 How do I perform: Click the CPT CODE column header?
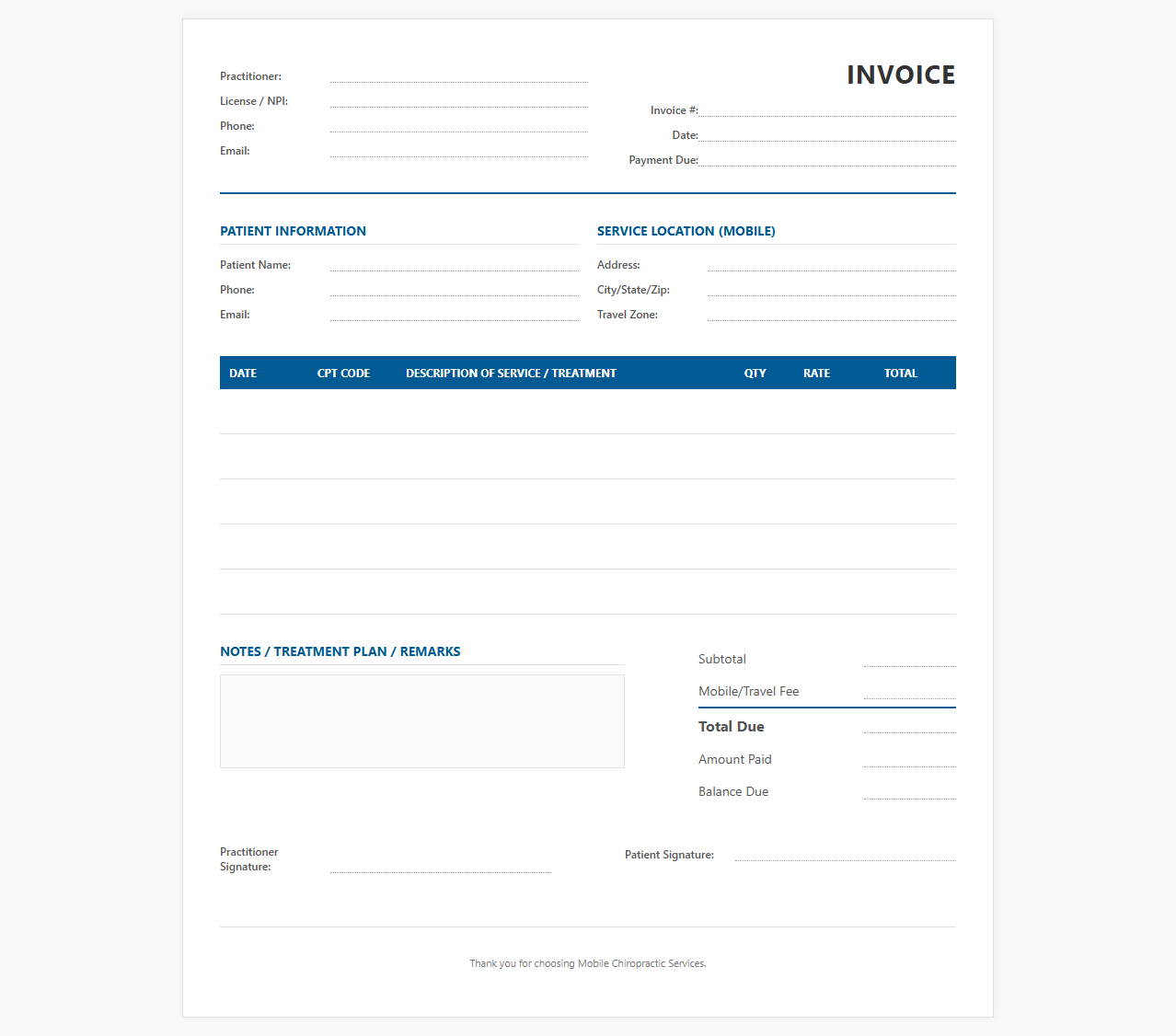(343, 373)
